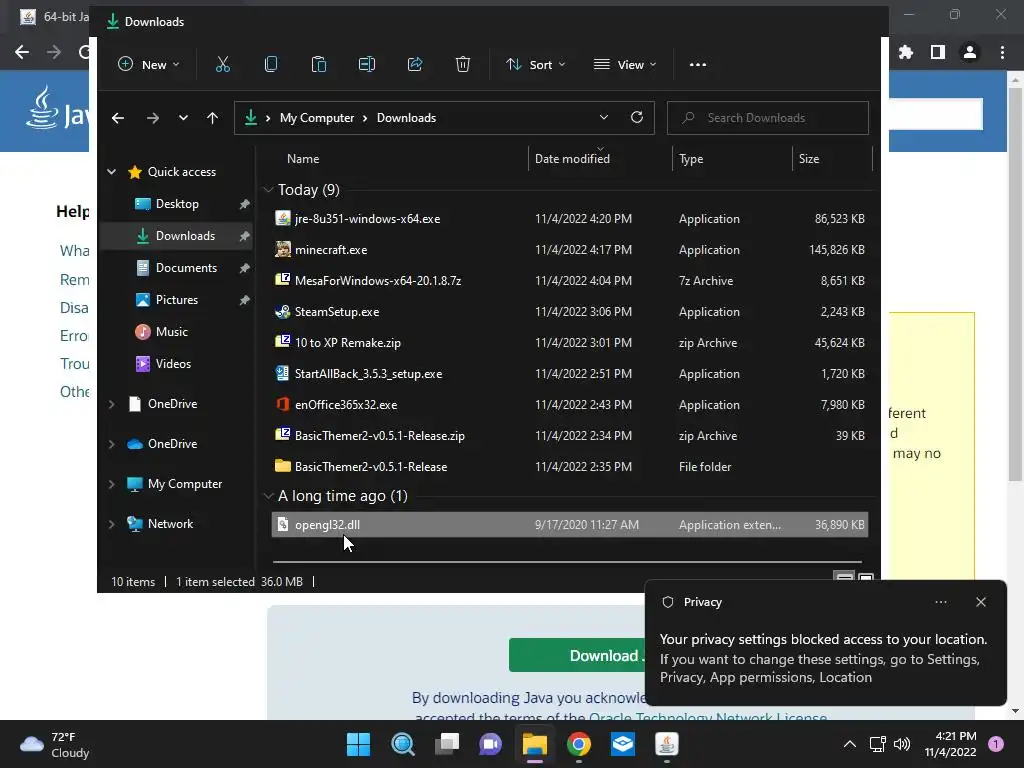This screenshot has width=1024, height=768.
Task: Select SteamSetup.exe file
Action: tap(569, 312)
